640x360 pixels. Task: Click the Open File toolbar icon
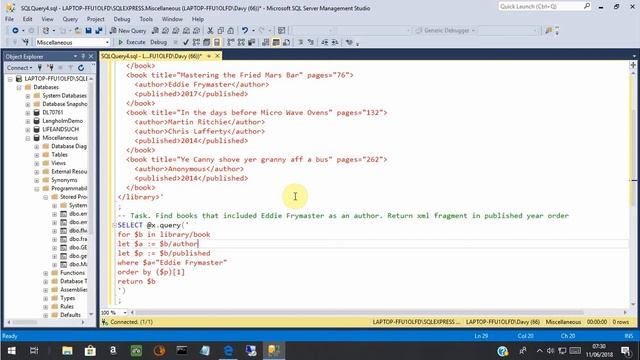coord(78,30)
